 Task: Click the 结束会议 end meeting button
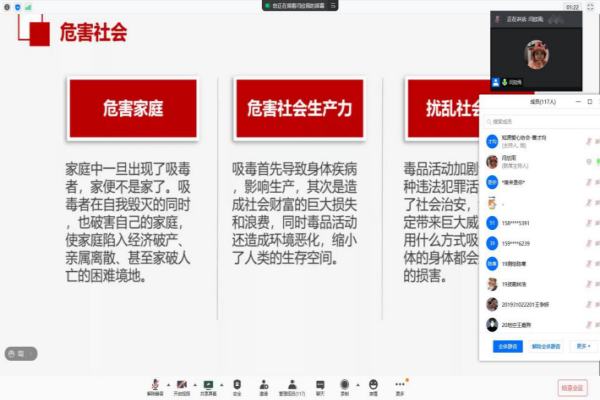coord(573,387)
